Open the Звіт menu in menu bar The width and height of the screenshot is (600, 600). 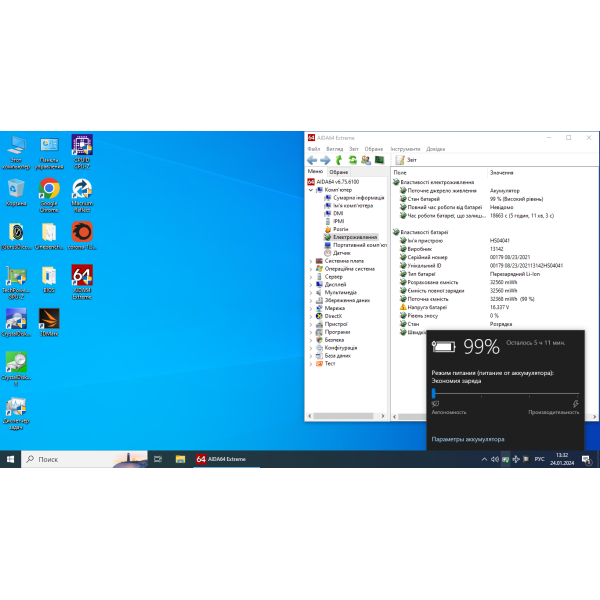click(354, 149)
